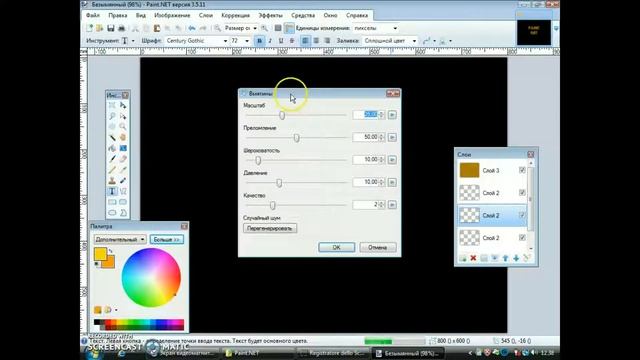Screen dimensions: 640x360
Task: Click the Больше >> button in Палитра
Action: [x=167, y=239]
